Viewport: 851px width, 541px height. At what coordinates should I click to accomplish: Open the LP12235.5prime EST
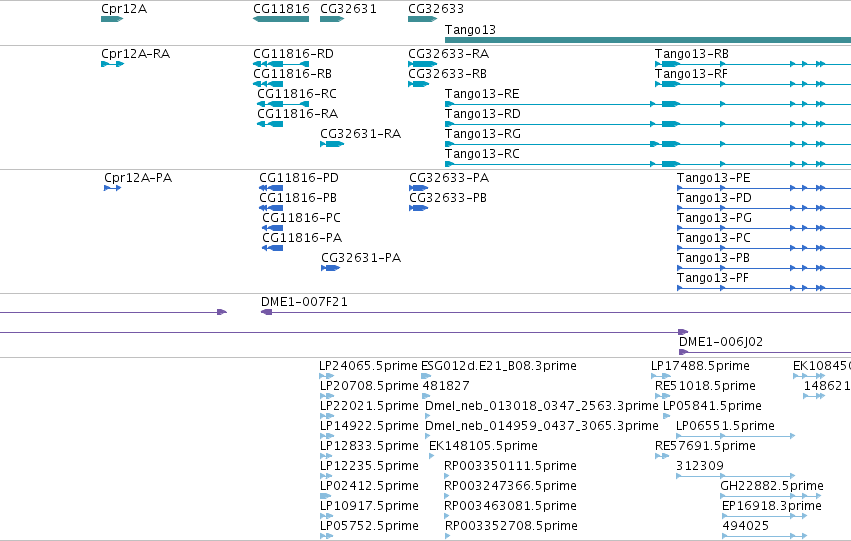point(326,476)
